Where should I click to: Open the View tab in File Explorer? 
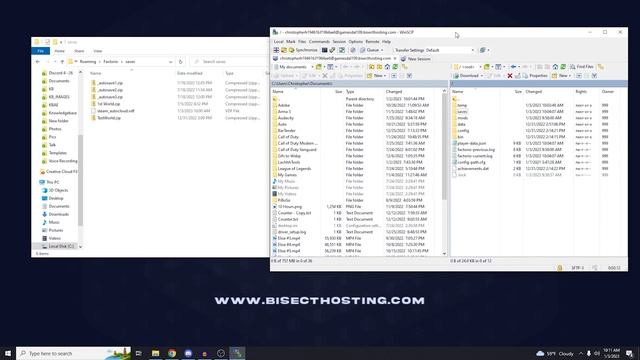pyautogui.click(x=98, y=51)
